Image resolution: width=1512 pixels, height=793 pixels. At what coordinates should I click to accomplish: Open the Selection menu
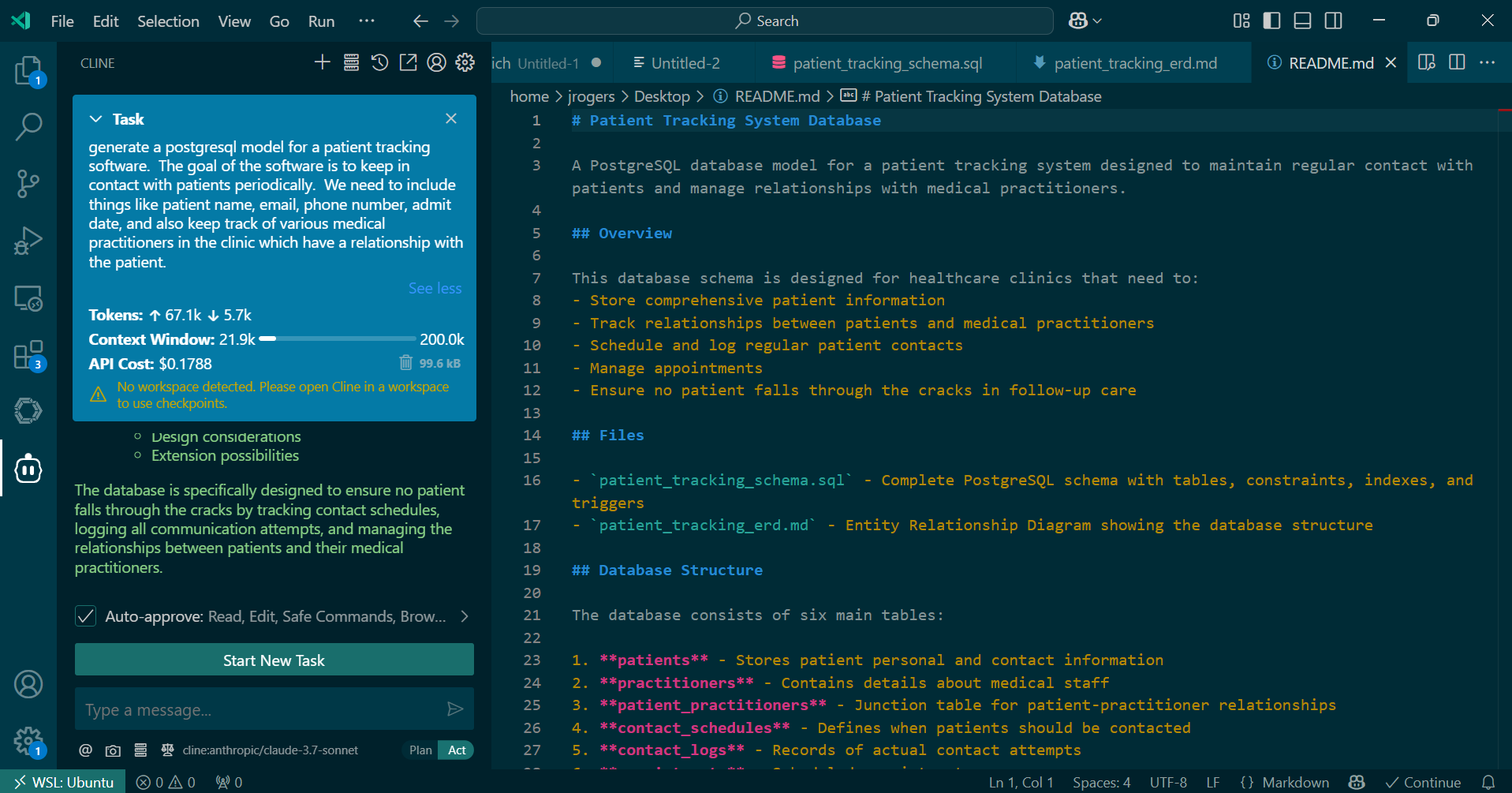click(x=168, y=21)
